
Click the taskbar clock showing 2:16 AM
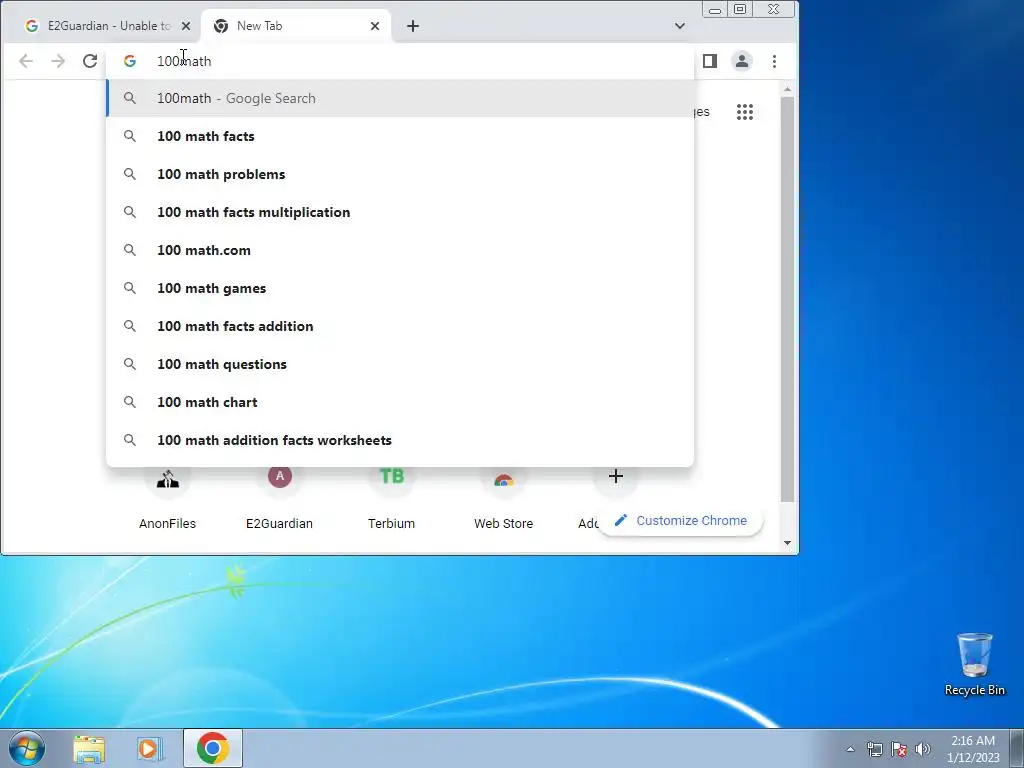973,749
